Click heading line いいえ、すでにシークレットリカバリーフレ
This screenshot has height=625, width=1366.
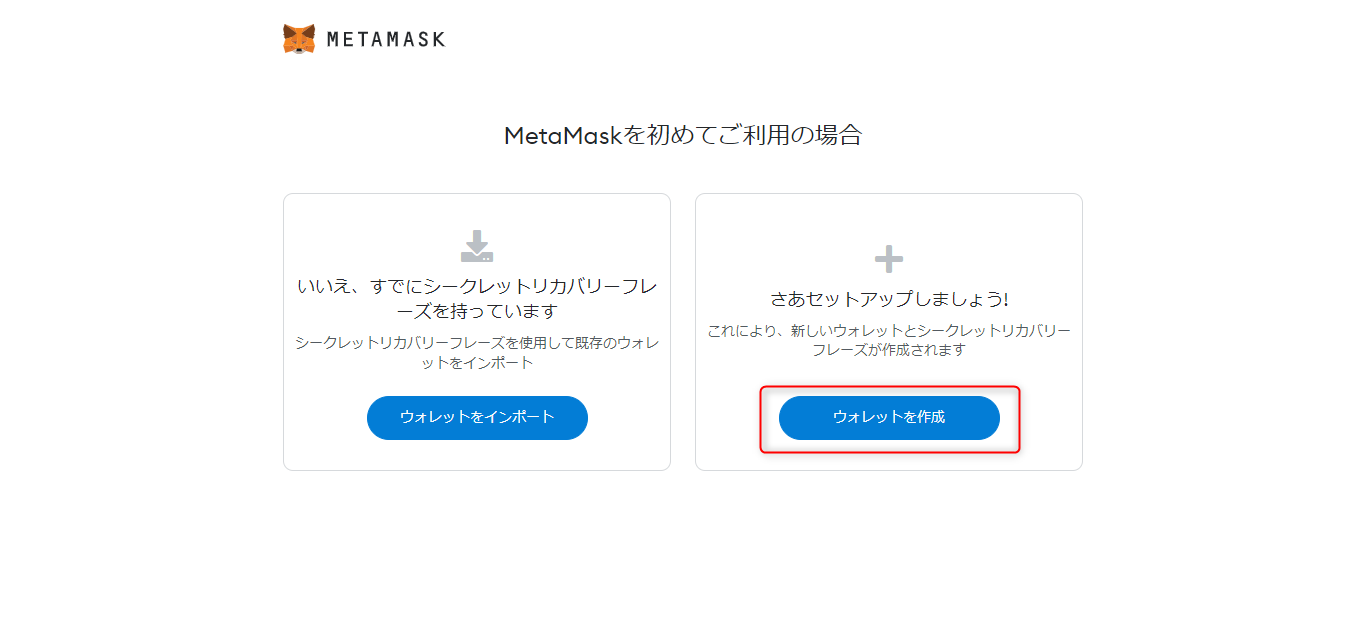(x=477, y=287)
